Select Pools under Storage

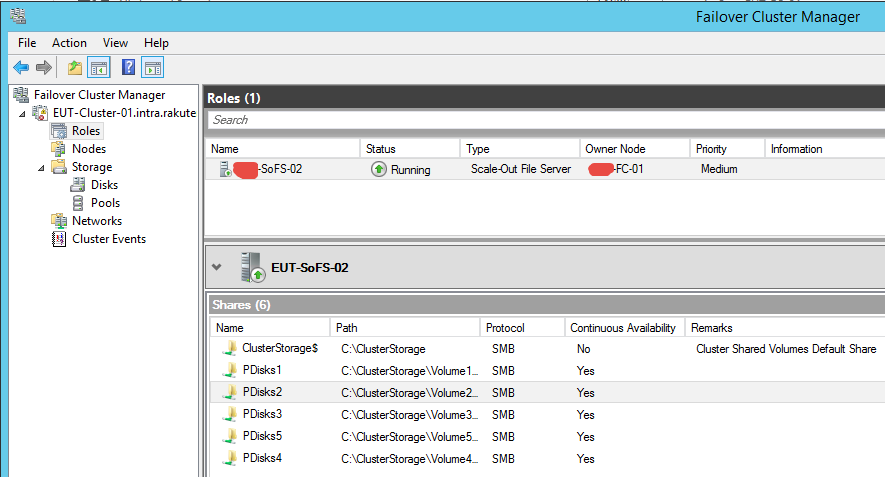pyautogui.click(x=105, y=203)
